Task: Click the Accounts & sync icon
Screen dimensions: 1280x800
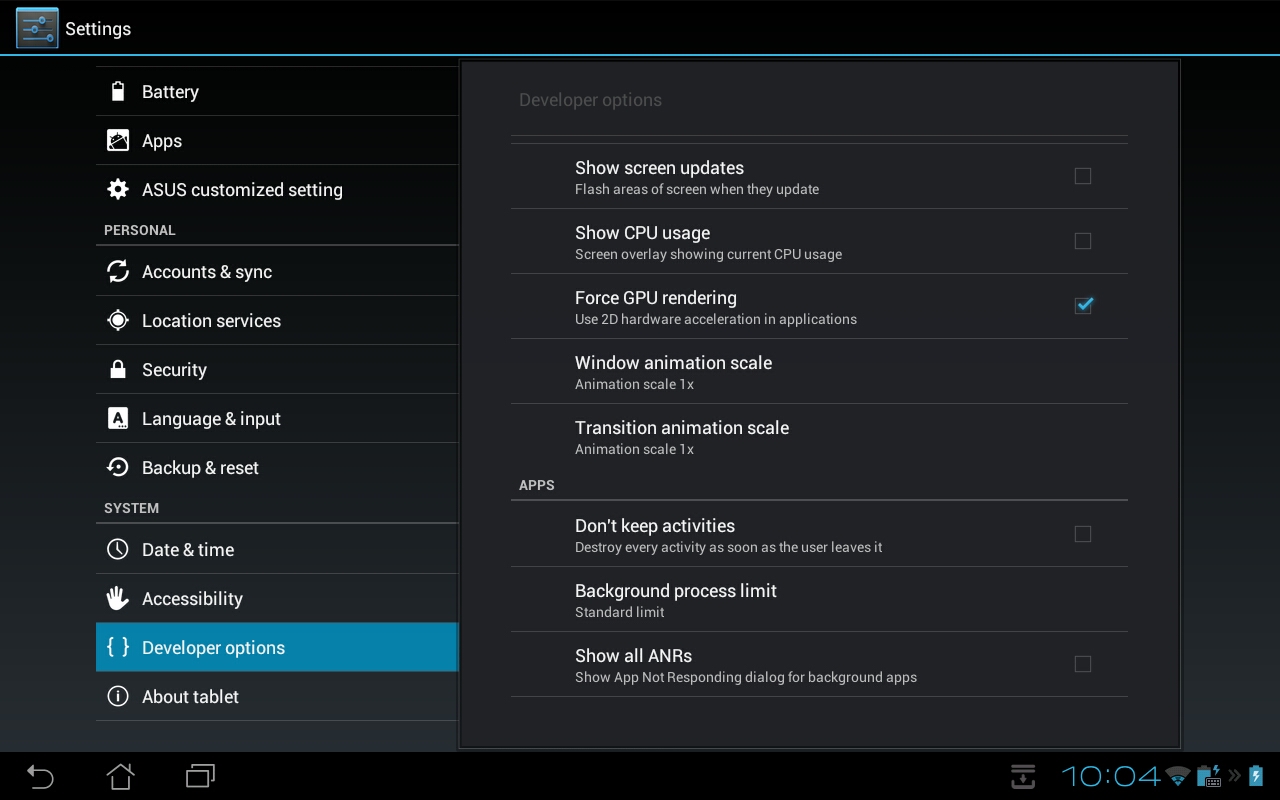Action: [118, 271]
